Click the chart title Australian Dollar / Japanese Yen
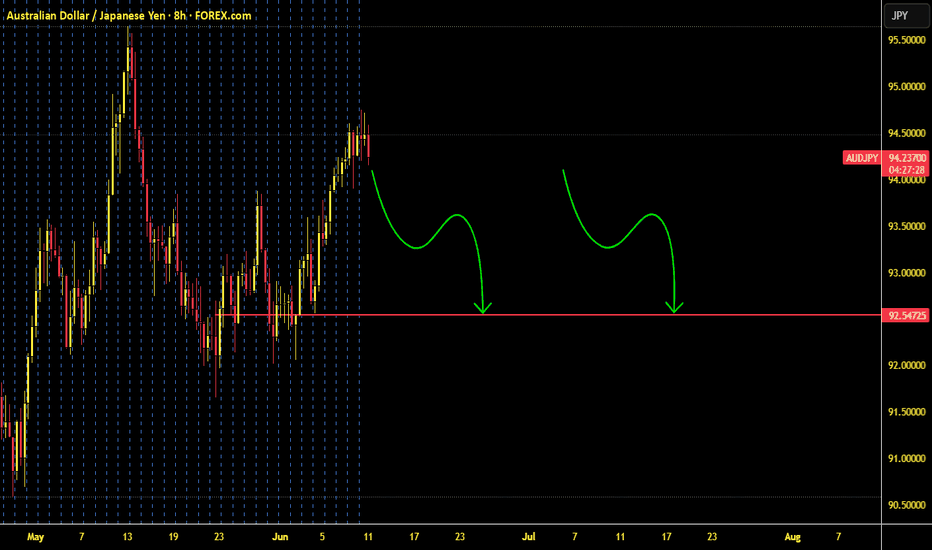Viewport: 932px width, 550px height. pyautogui.click(x=86, y=15)
